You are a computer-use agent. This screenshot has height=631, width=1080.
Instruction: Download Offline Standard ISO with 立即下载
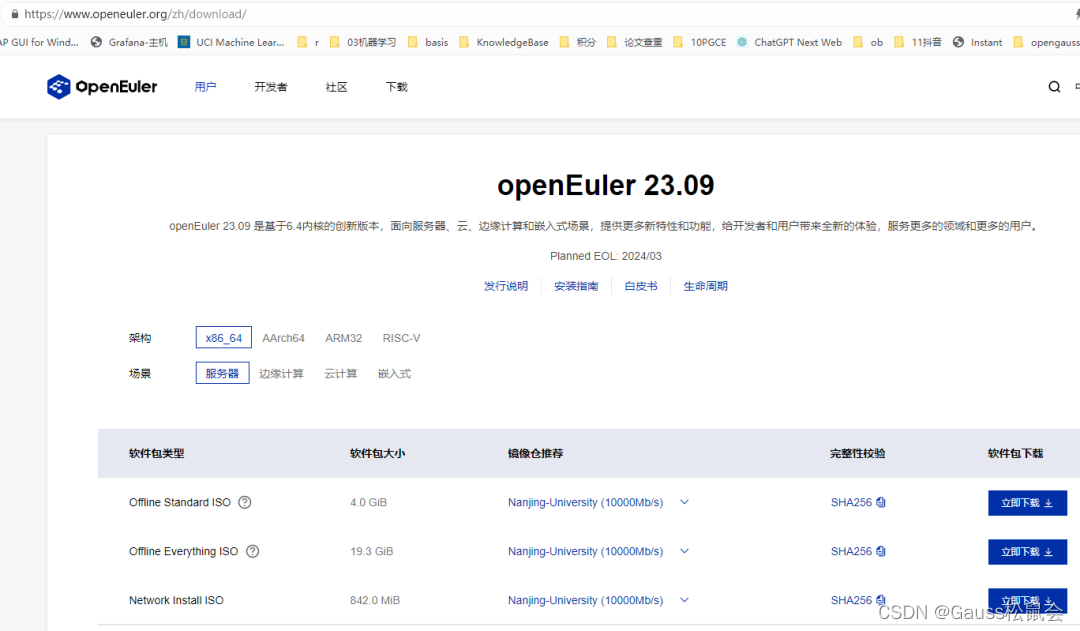pyautogui.click(x=1027, y=503)
